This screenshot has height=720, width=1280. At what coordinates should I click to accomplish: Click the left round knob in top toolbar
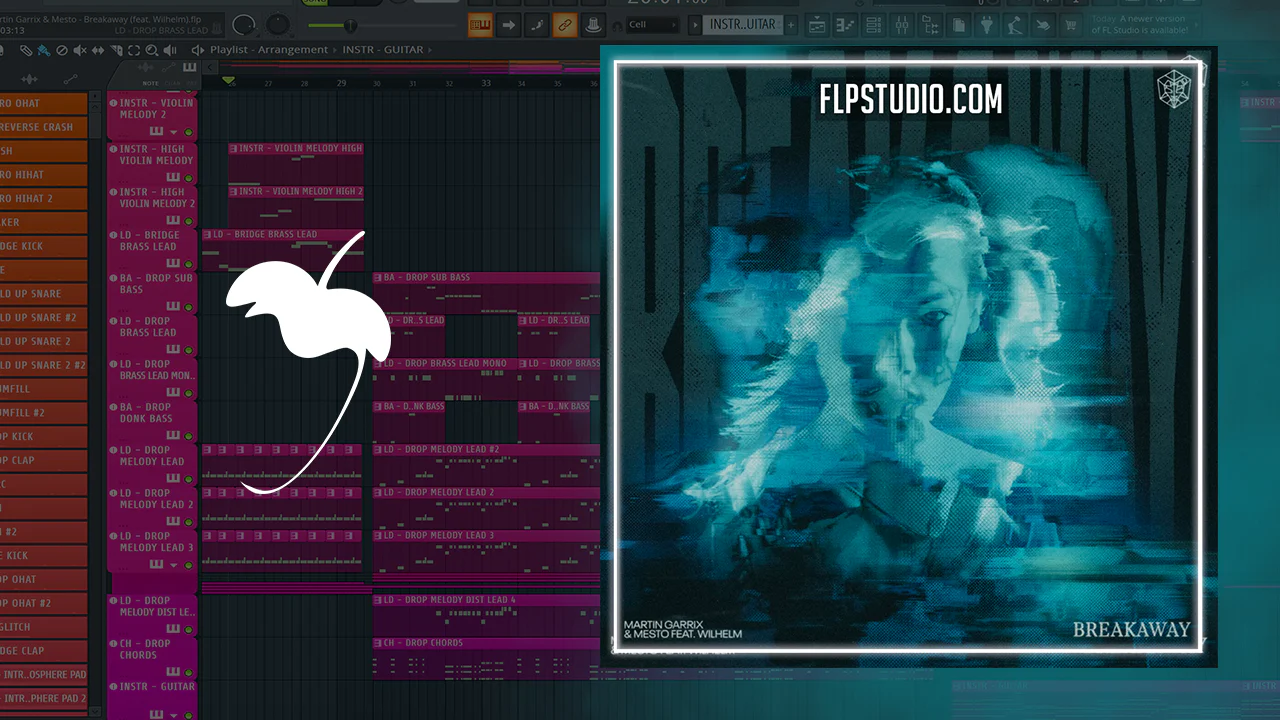(x=243, y=25)
